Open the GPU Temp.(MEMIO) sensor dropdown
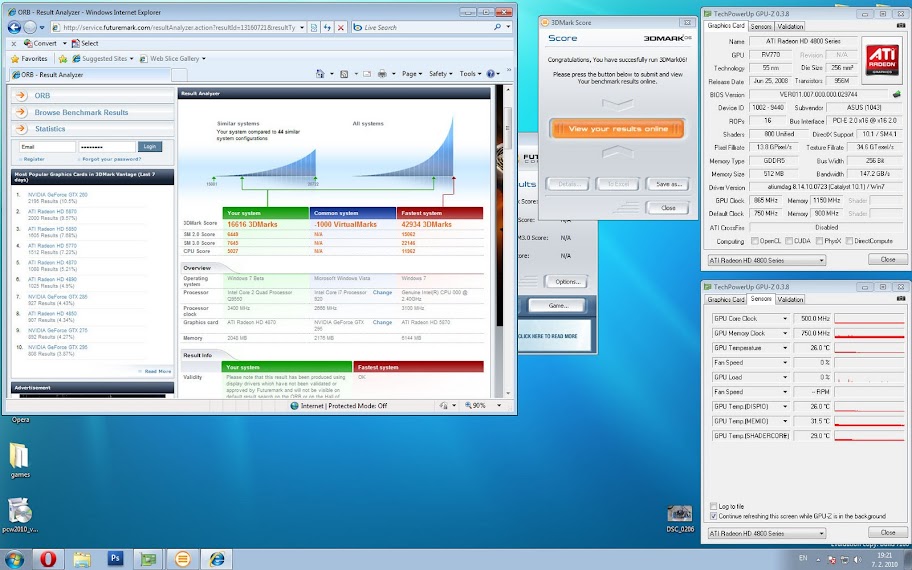This screenshot has width=912, height=570. (x=785, y=421)
